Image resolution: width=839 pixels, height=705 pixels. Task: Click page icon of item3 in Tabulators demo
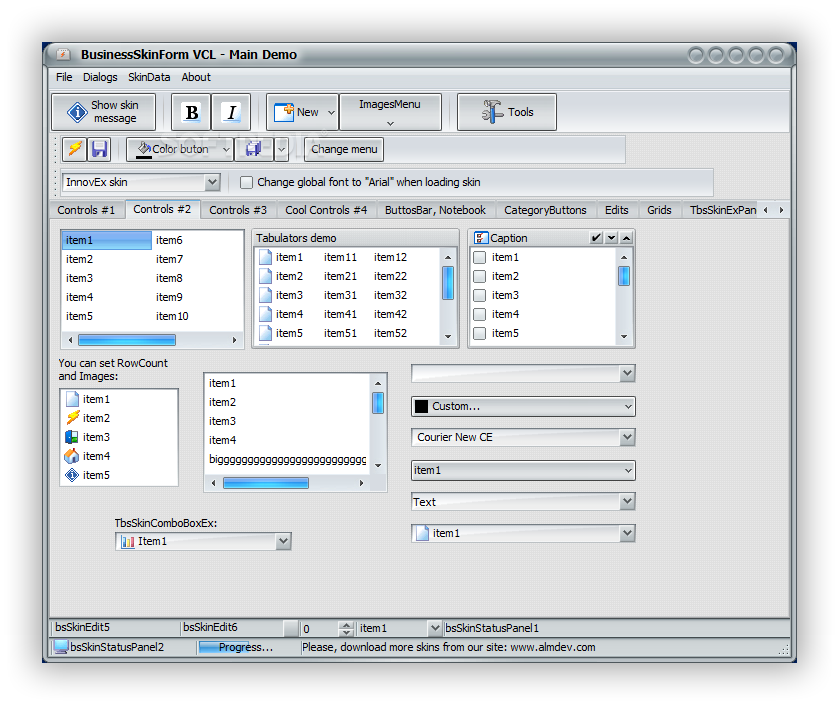tap(265, 295)
